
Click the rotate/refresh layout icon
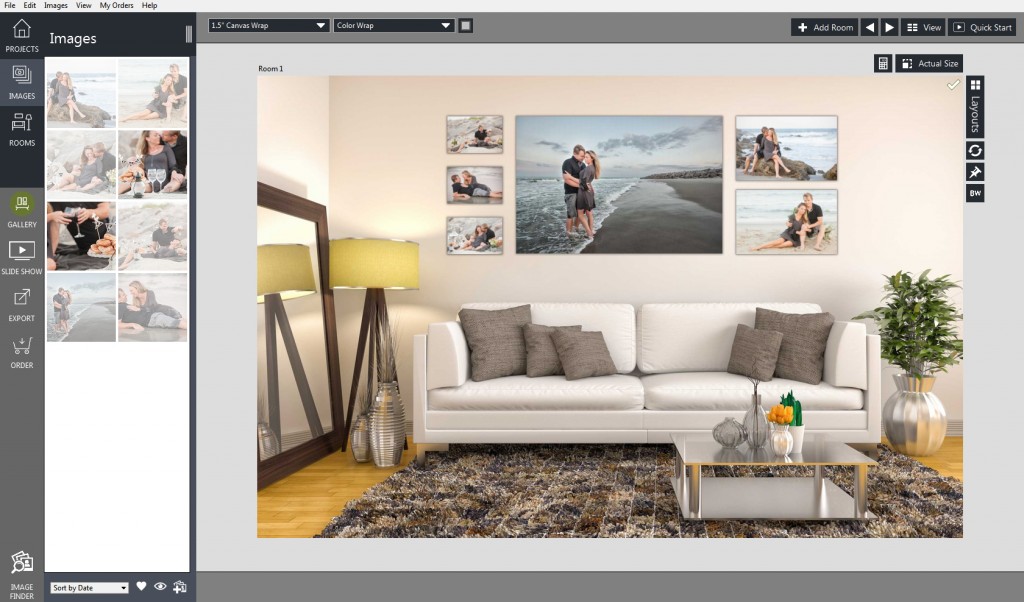click(x=975, y=150)
